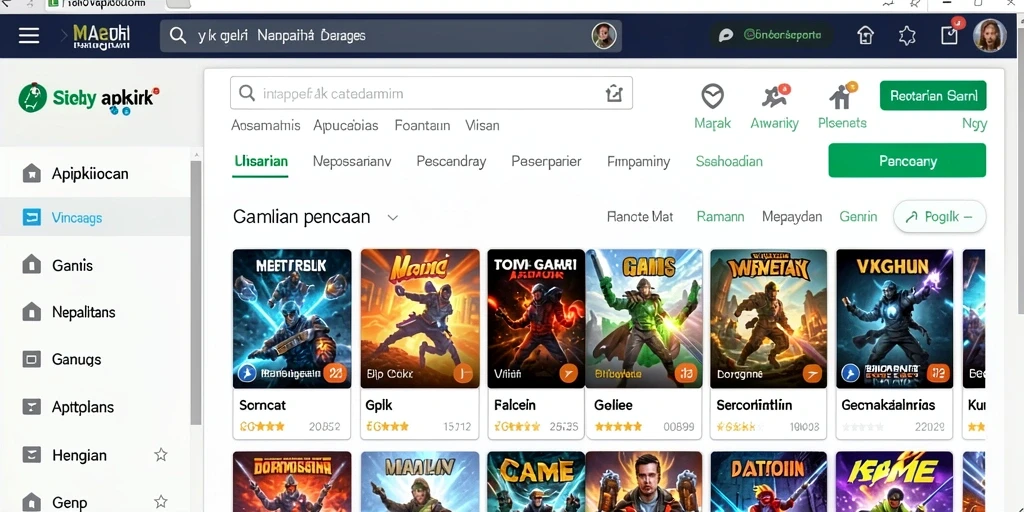Click the chat bubble icon in top bar
Screen dimensions: 1024x512
[x=726, y=36]
